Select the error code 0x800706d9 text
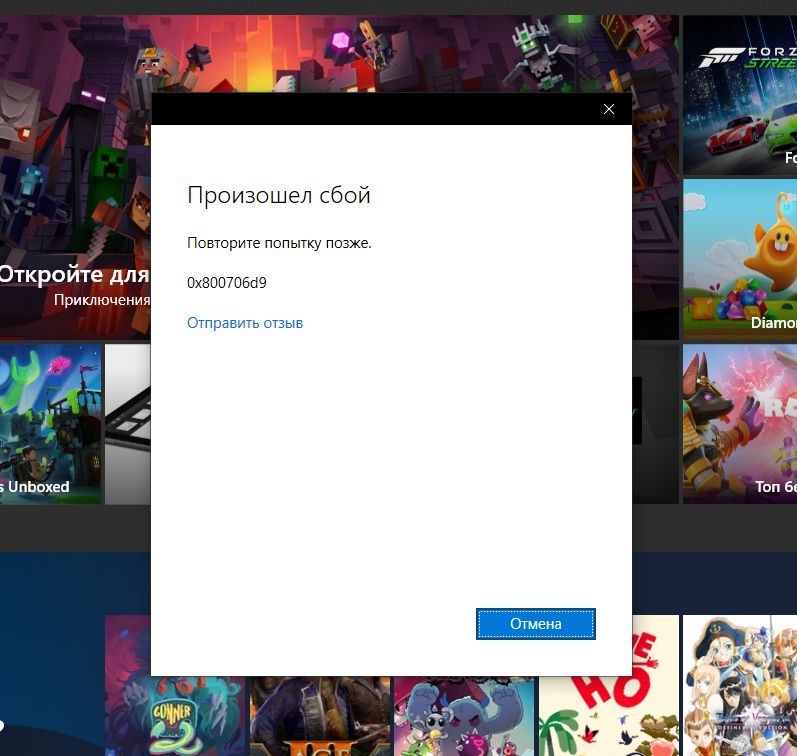This screenshot has height=756, width=797. point(227,283)
